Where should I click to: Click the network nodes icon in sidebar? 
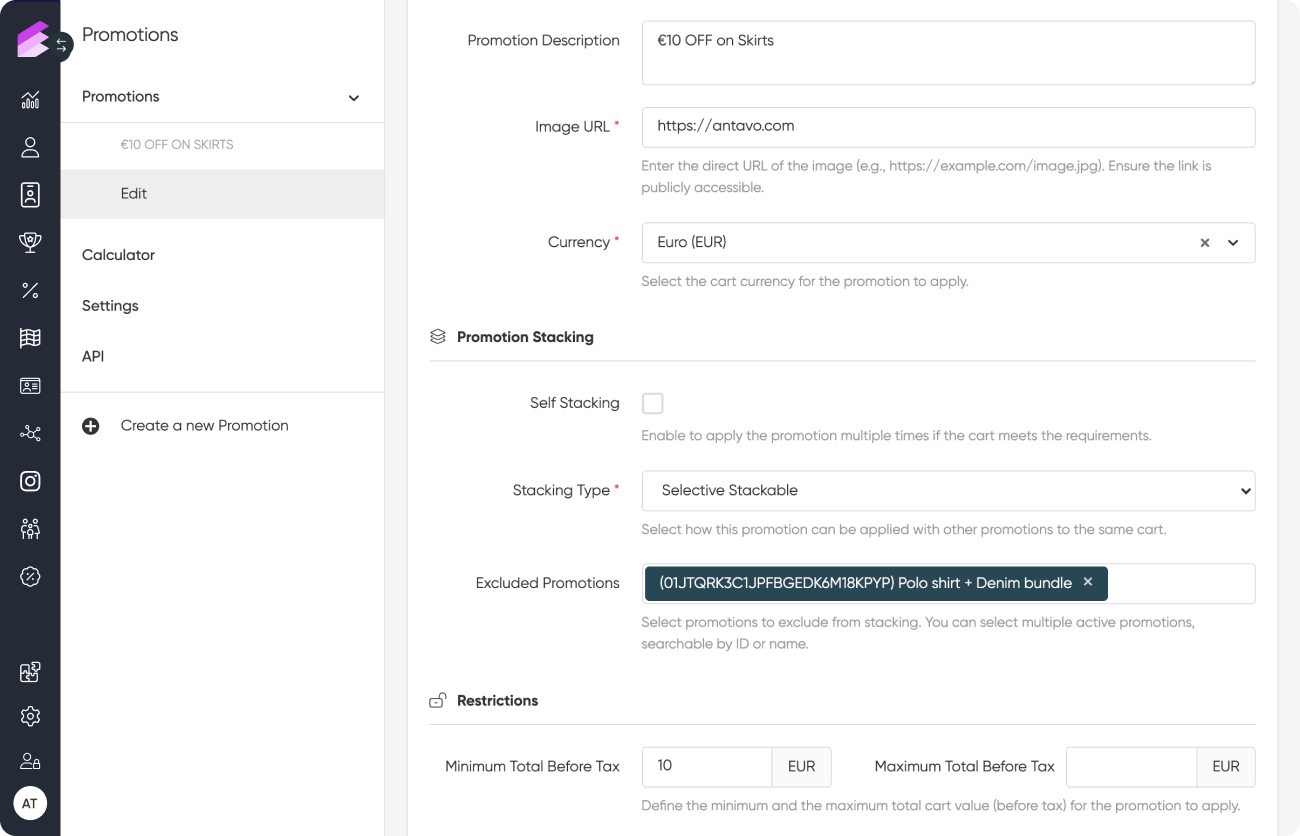click(x=30, y=433)
